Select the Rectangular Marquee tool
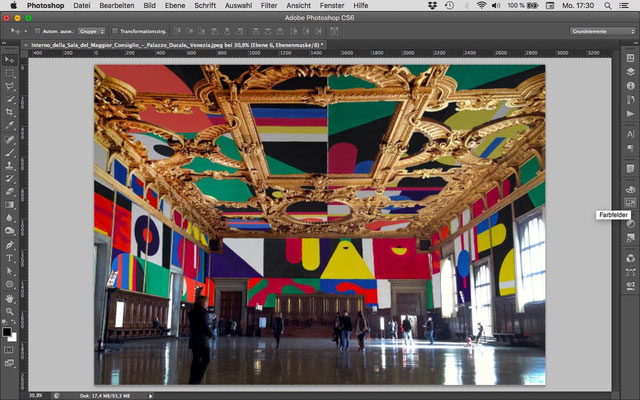The image size is (640, 400). point(9,73)
